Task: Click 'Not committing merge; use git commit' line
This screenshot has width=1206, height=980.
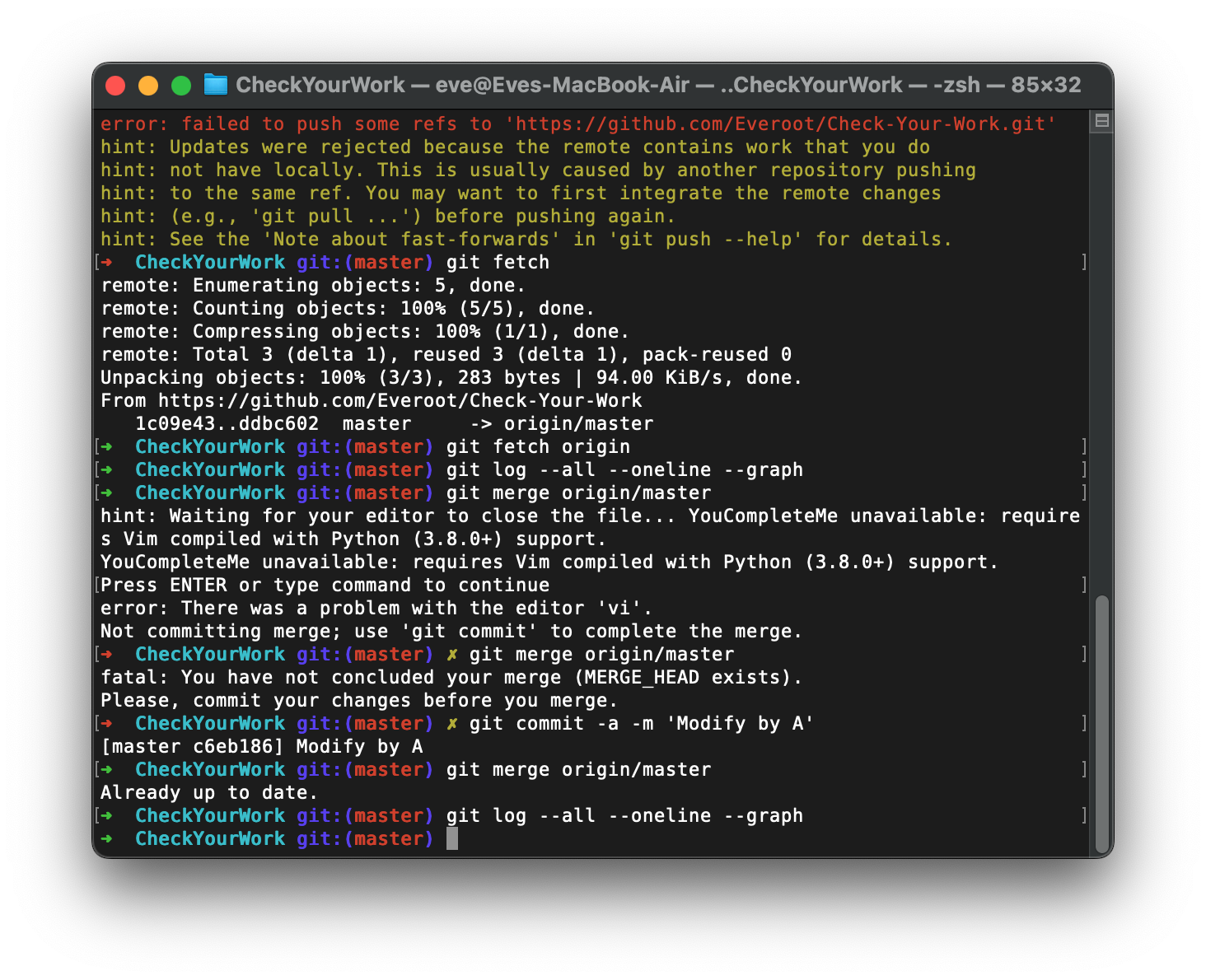Action: click(x=451, y=631)
